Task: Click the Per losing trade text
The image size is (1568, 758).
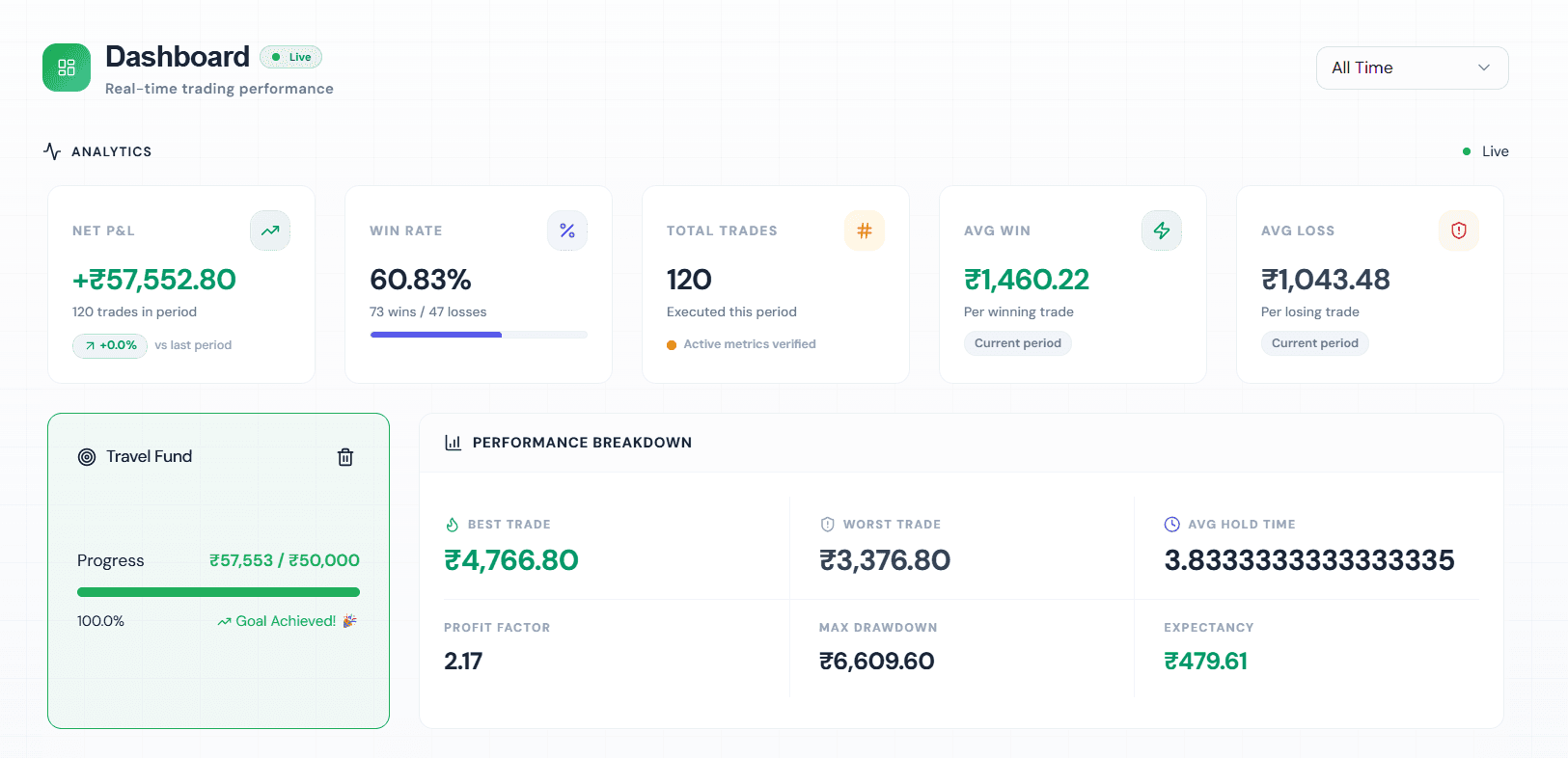Action: (1310, 311)
